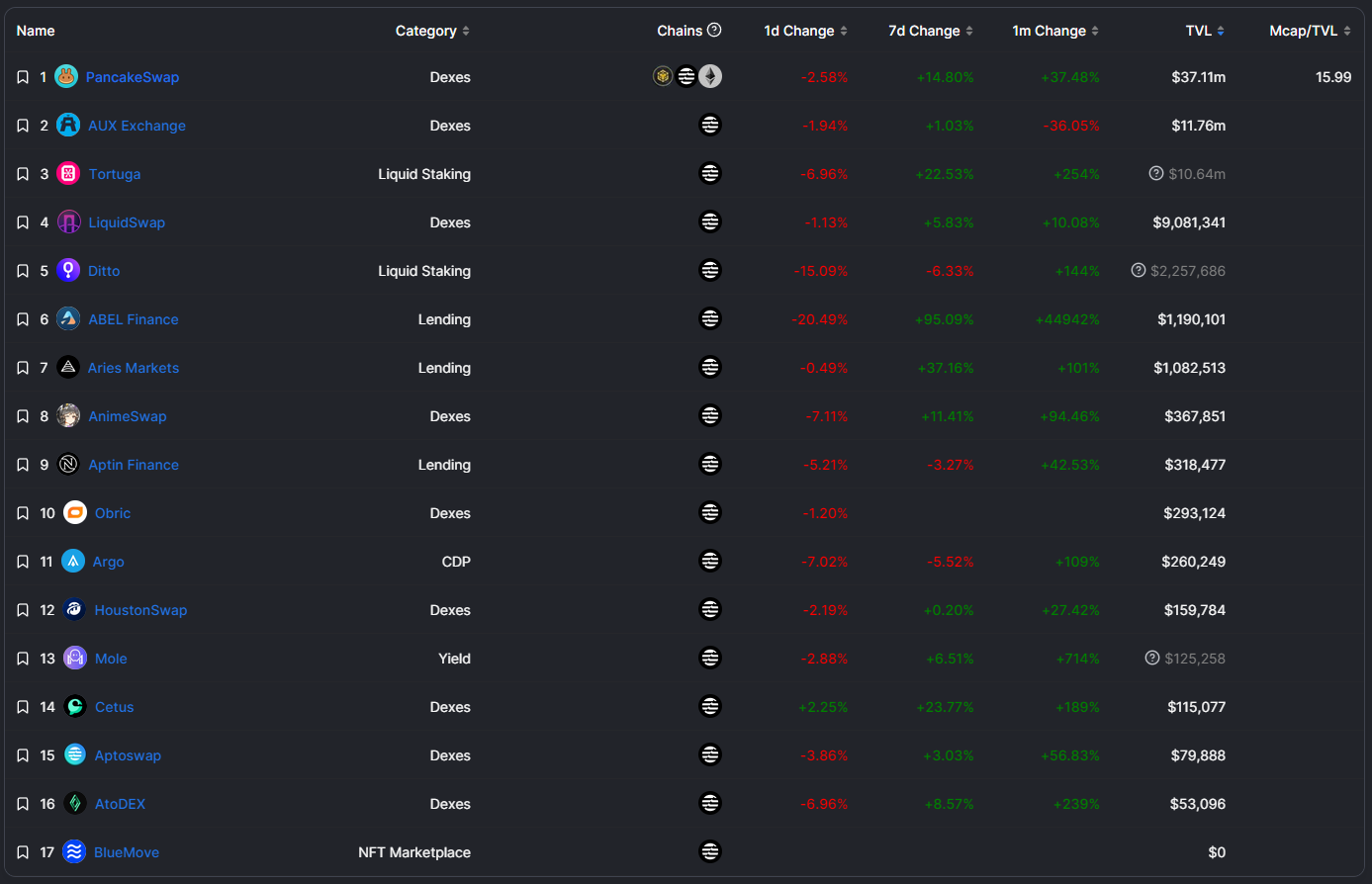Toggle bookmark for Aries Markets
This screenshot has width=1372, height=884.
(x=23, y=368)
